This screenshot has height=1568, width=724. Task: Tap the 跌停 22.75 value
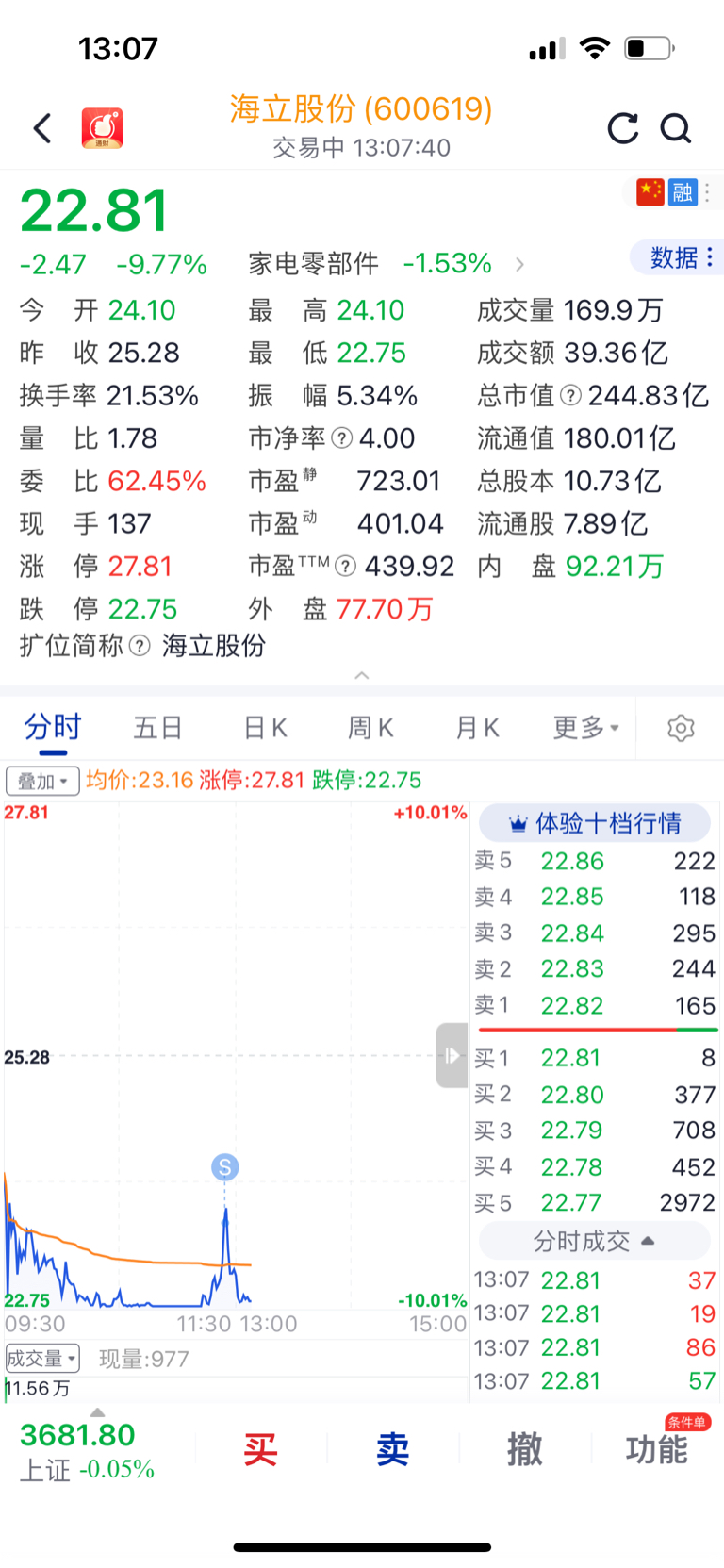(142, 609)
